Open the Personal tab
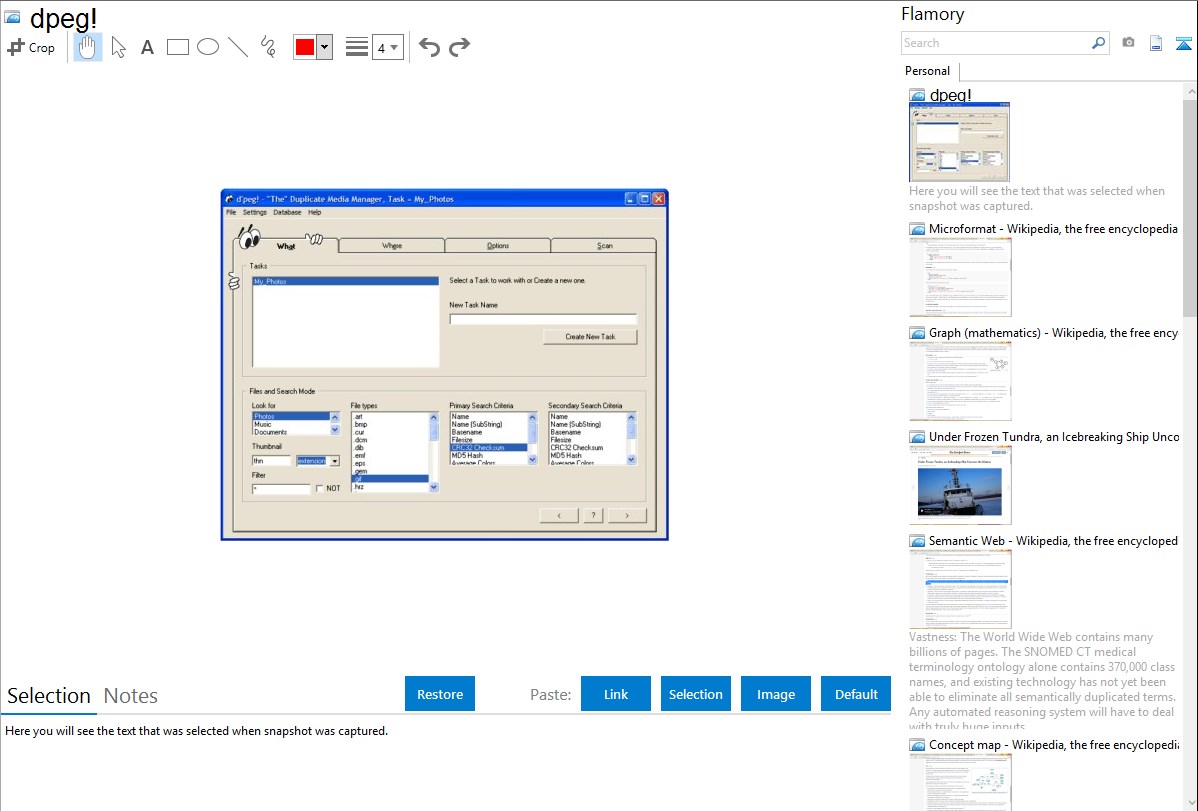The width and height of the screenshot is (1198, 811). coord(928,71)
